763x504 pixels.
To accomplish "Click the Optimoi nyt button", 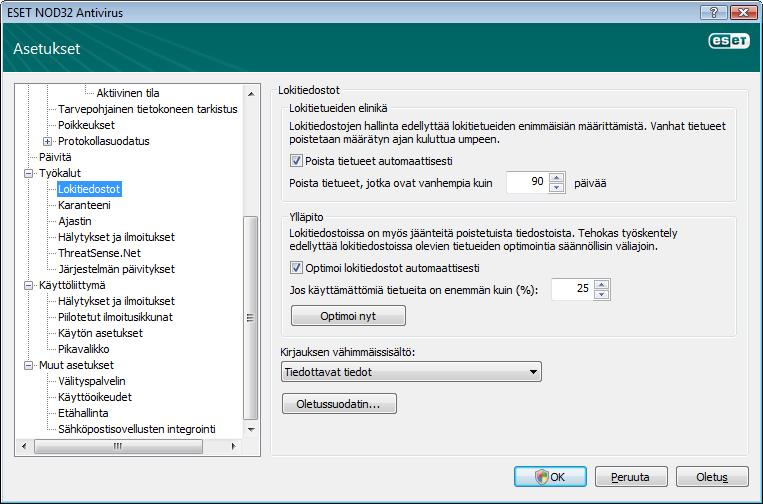I will (348, 316).
